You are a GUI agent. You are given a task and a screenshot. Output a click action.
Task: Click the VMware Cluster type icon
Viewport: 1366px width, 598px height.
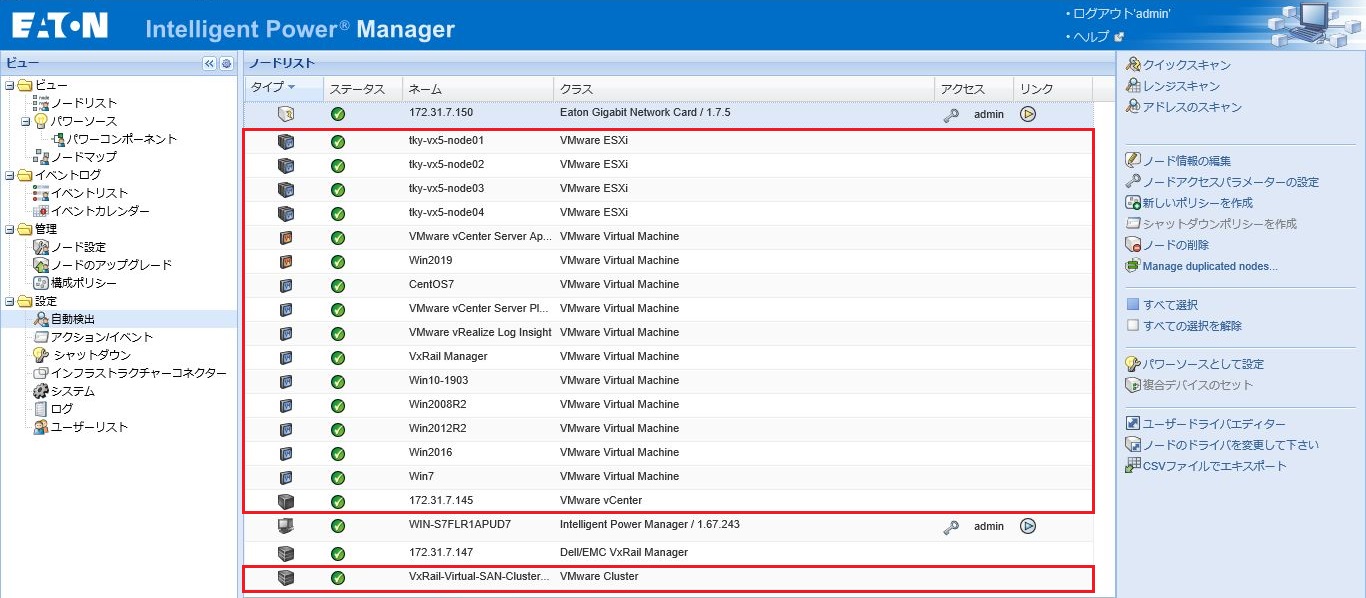[286, 577]
